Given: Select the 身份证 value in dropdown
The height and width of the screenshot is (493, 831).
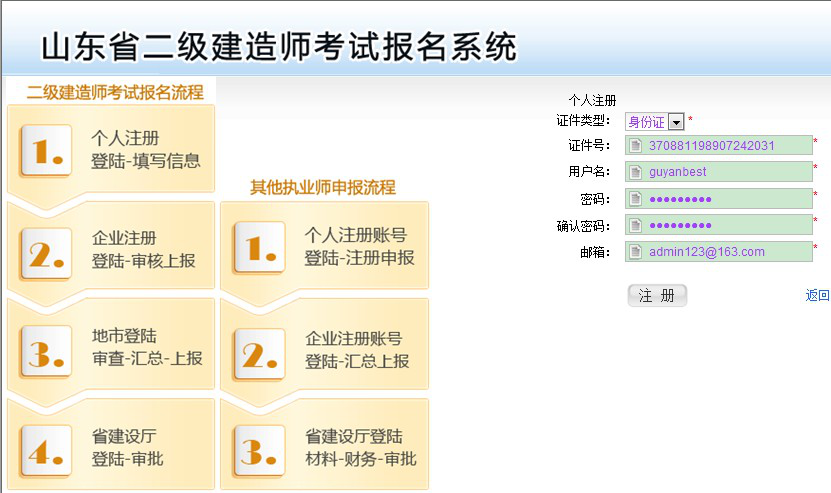Looking at the screenshot, I should click(x=646, y=122).
